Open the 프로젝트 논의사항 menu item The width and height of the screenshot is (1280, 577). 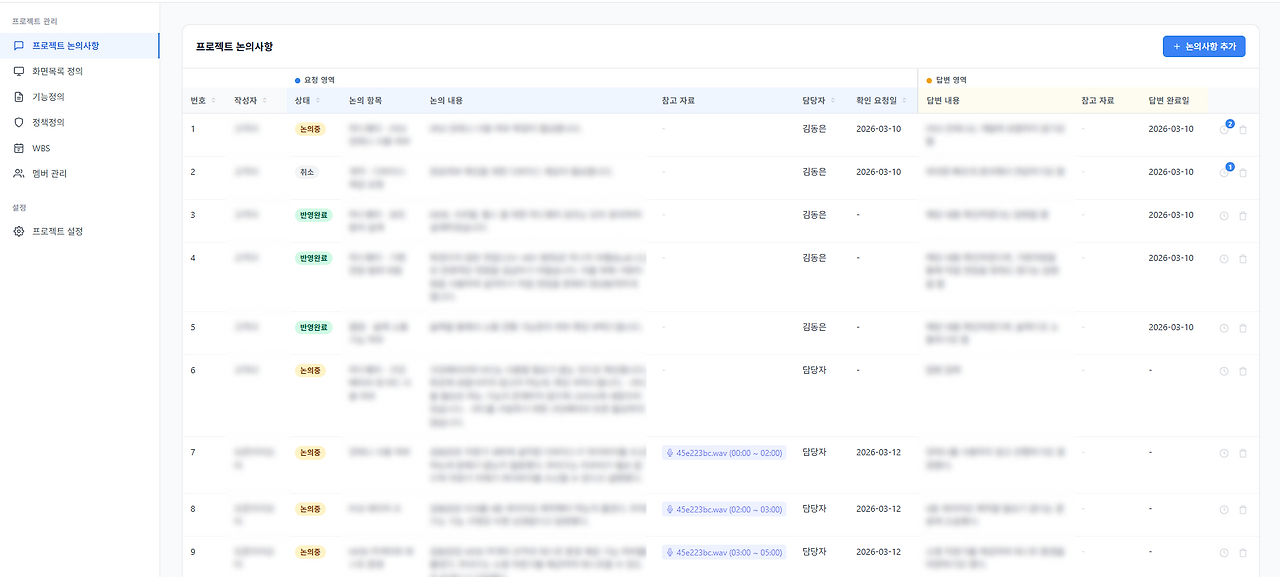pos(79,46)
